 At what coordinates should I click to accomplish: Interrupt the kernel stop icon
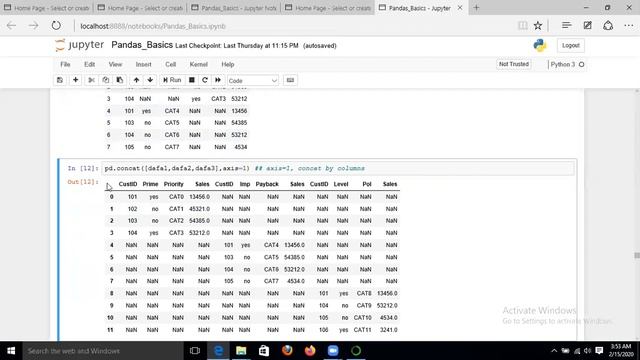[x=191, y=80]
